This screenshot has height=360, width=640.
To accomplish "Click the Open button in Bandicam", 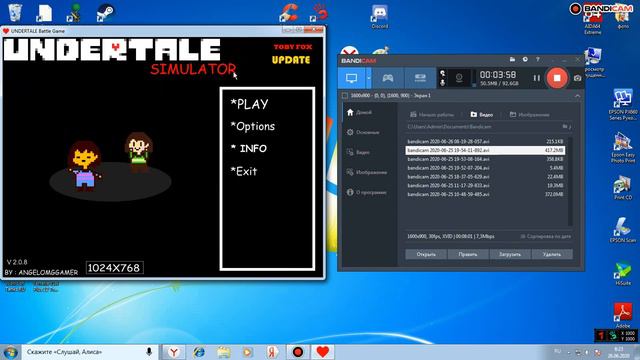I will (426, 254).
